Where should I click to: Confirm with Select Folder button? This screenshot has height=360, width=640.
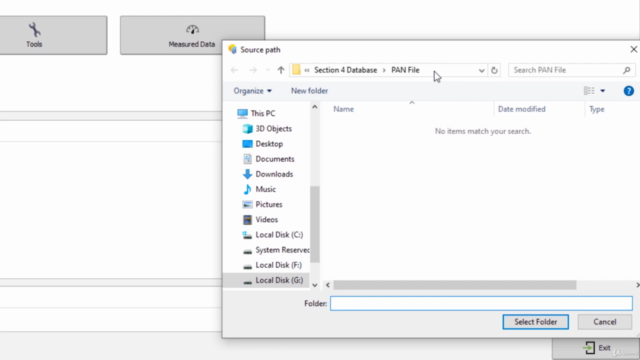pos(536,322)
